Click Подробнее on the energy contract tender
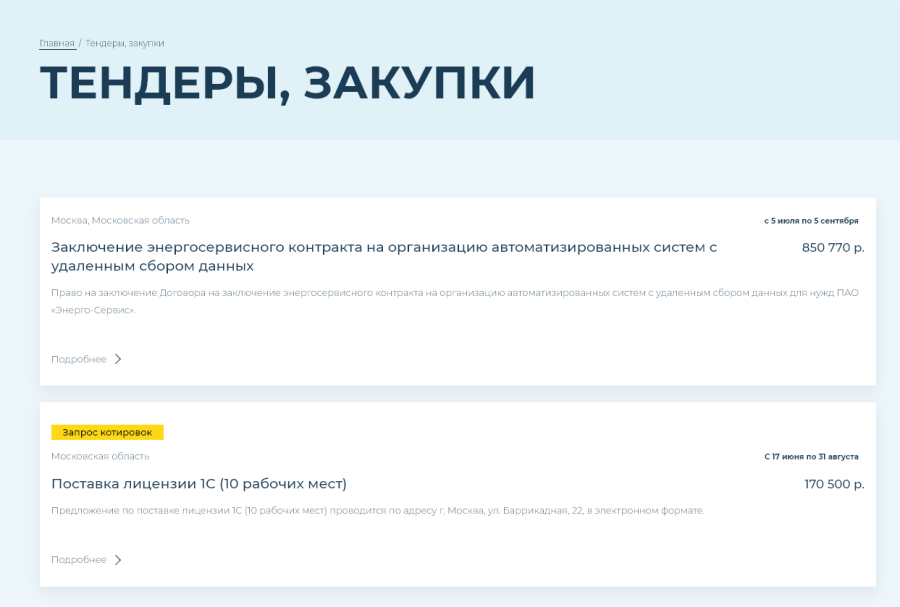900x607 pixels. click(79, 359)
